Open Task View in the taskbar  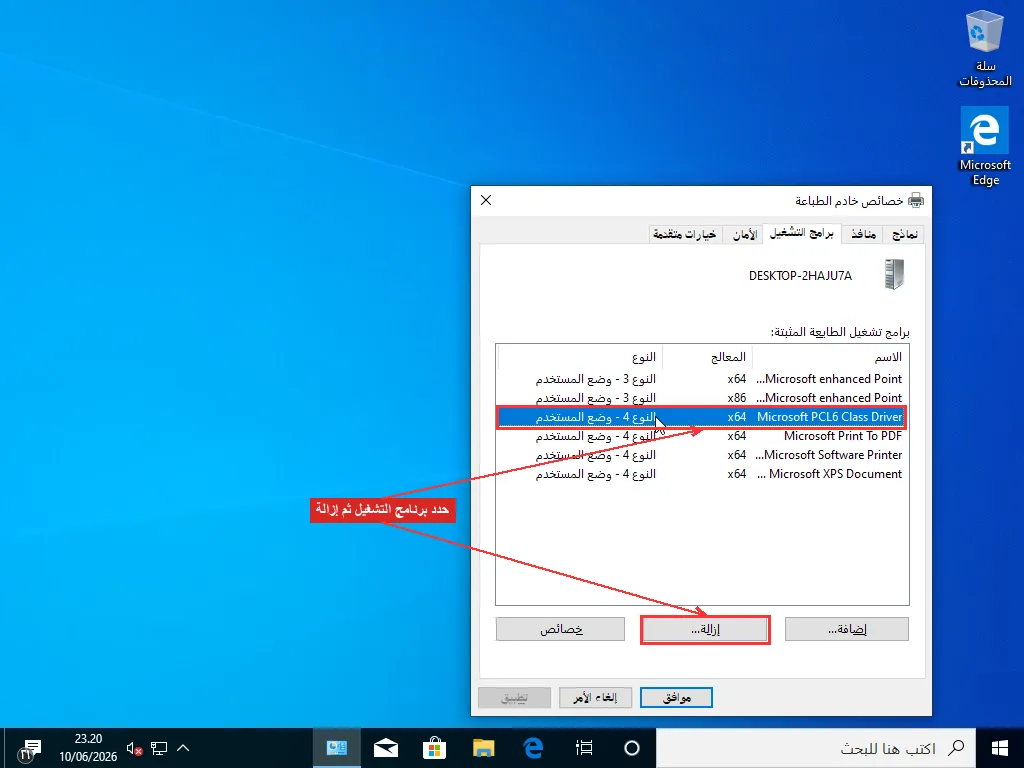click(584, 748)
